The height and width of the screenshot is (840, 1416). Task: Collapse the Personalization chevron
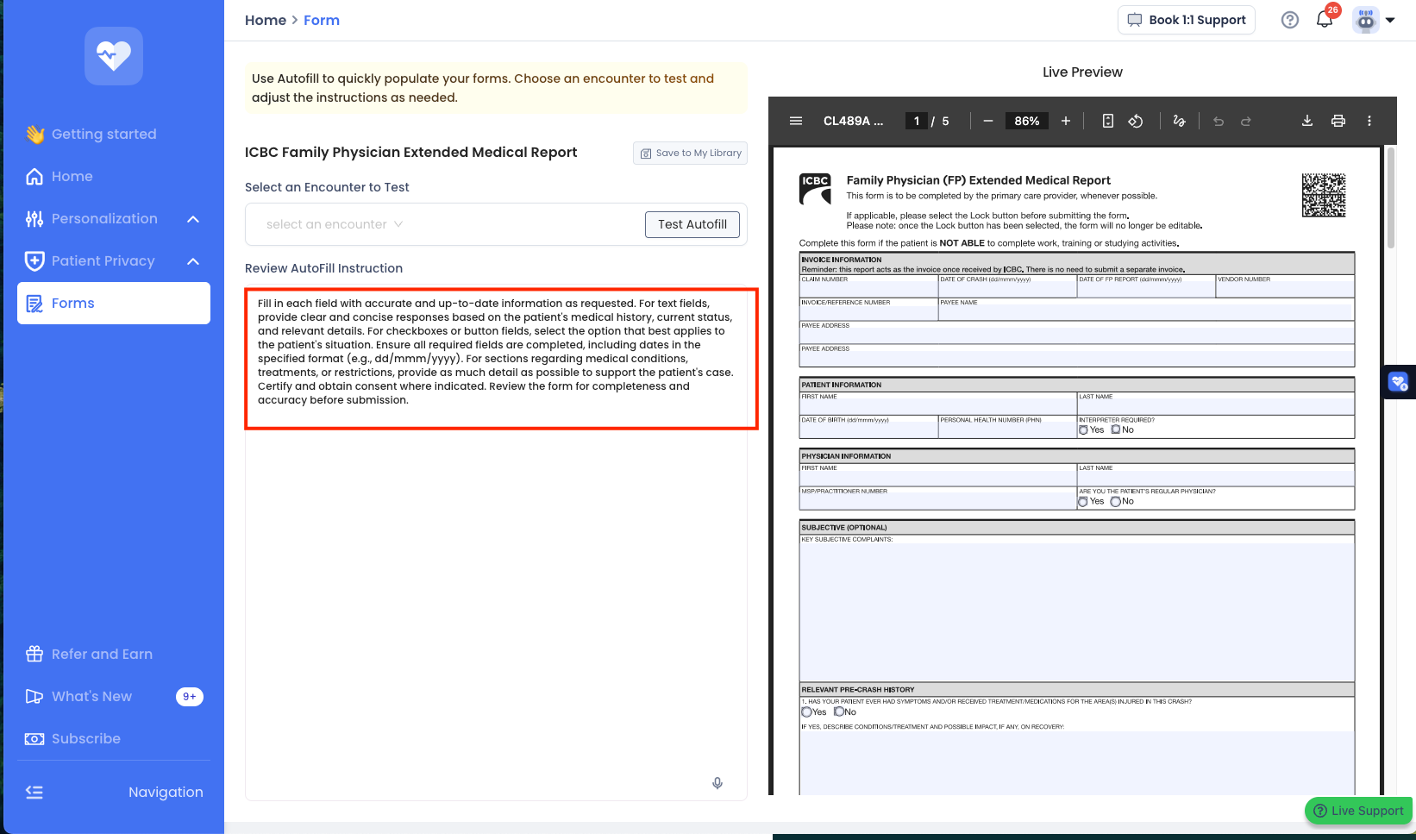193,219
